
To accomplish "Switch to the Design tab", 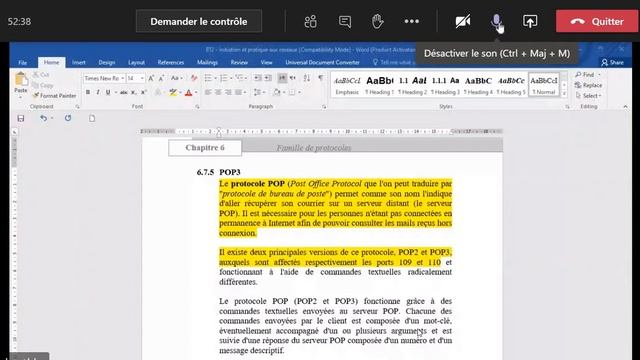I will pos(107,62).
